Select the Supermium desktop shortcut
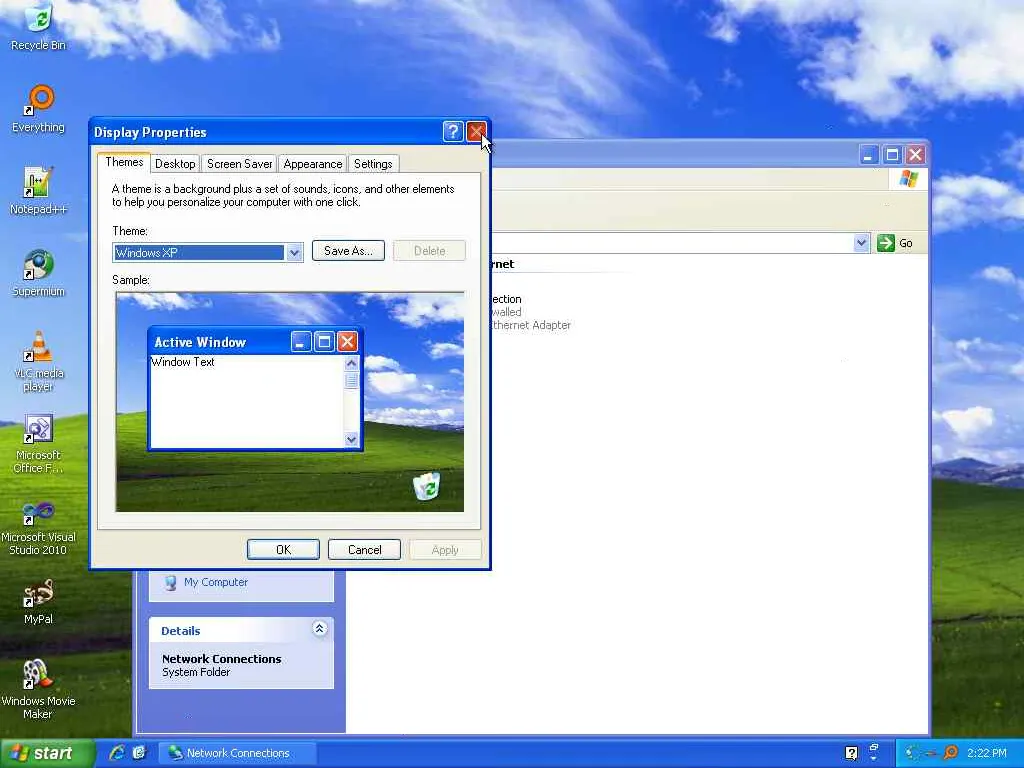 pyautogui.click(x=39, y=273)
